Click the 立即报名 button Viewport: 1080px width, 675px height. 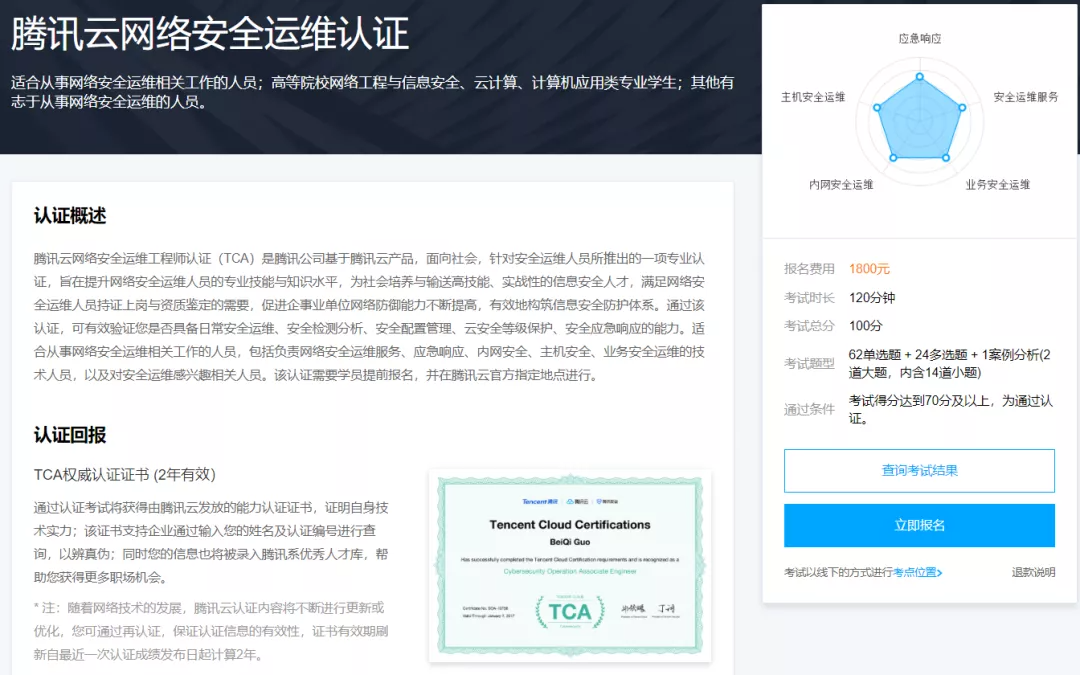coord(919,525)
